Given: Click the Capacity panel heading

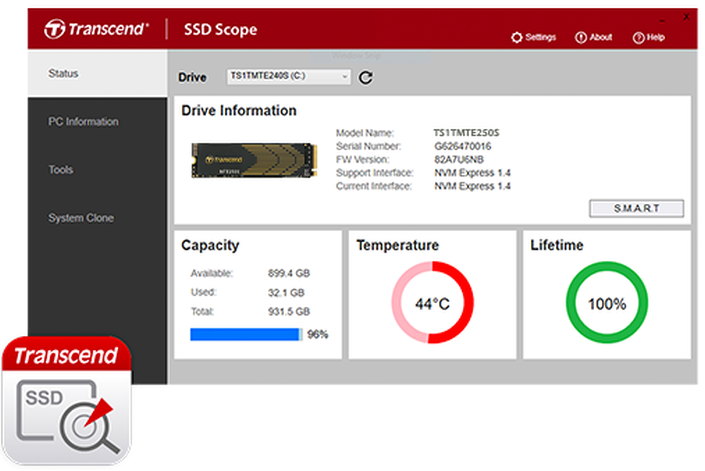Looking at the screenshot, I should pos(210,246).
